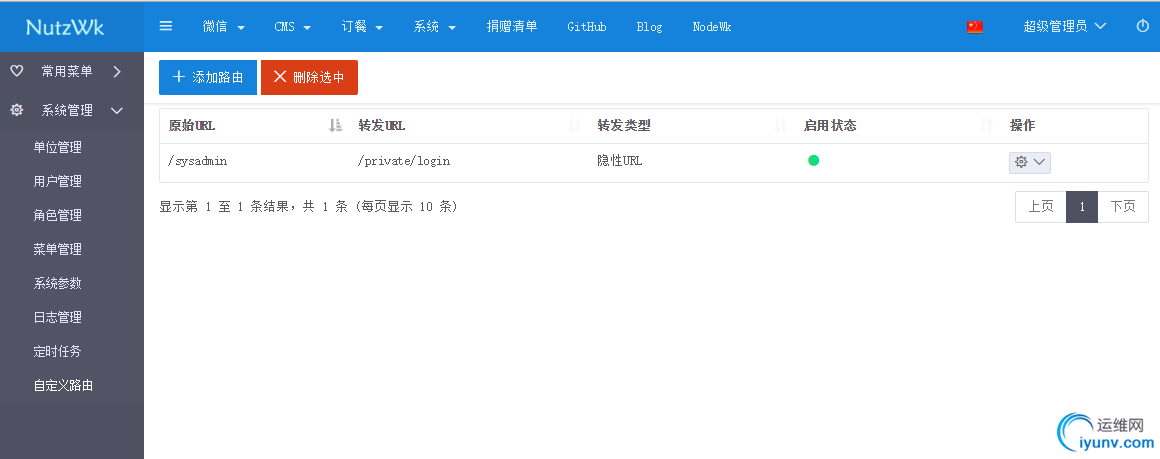Image resolution: width=1160 pixels, height=459 pixels.
Task: Click the heart icon beside 常用菜单
Action: 17,71
